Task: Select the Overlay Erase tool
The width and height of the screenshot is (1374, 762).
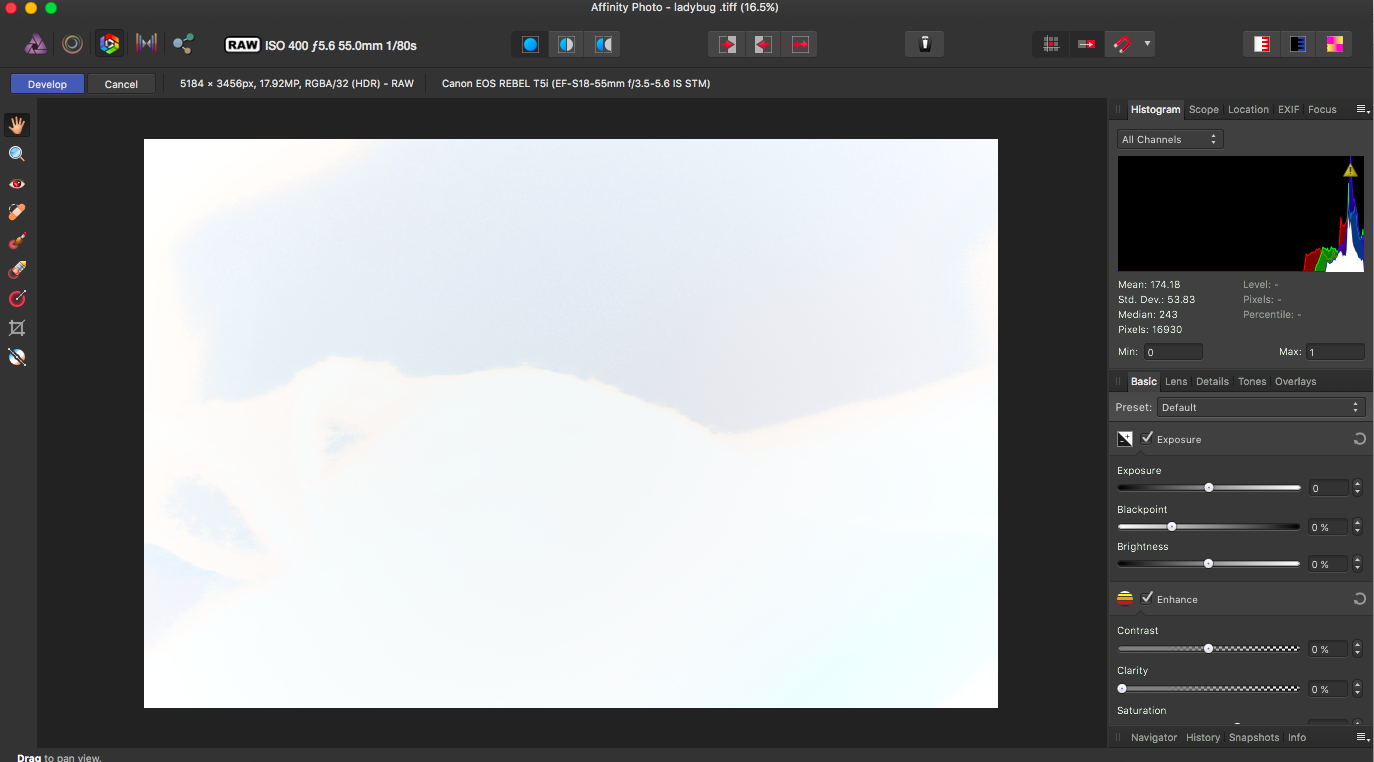Action: (17, 270)
